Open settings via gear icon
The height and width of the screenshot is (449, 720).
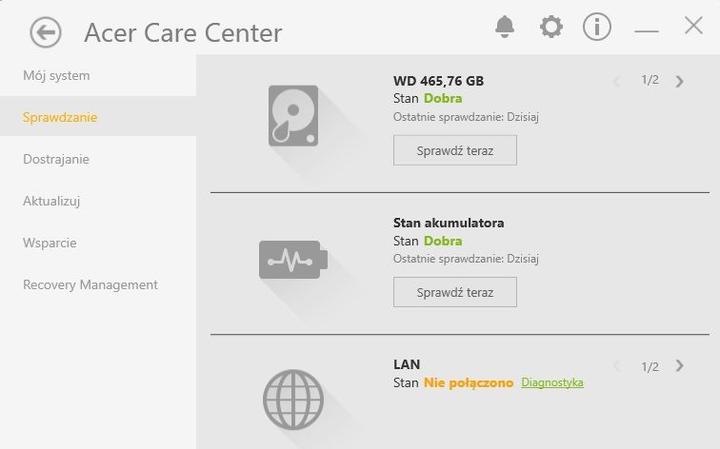click(x=551, y=27)
